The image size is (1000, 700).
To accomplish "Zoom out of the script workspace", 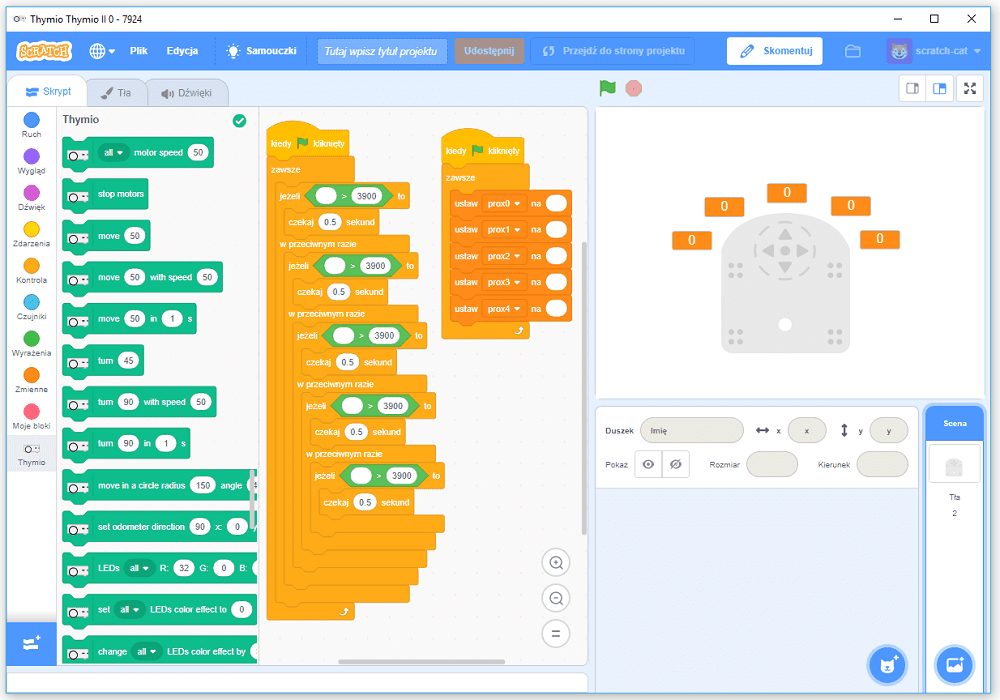I will (555, 598).
